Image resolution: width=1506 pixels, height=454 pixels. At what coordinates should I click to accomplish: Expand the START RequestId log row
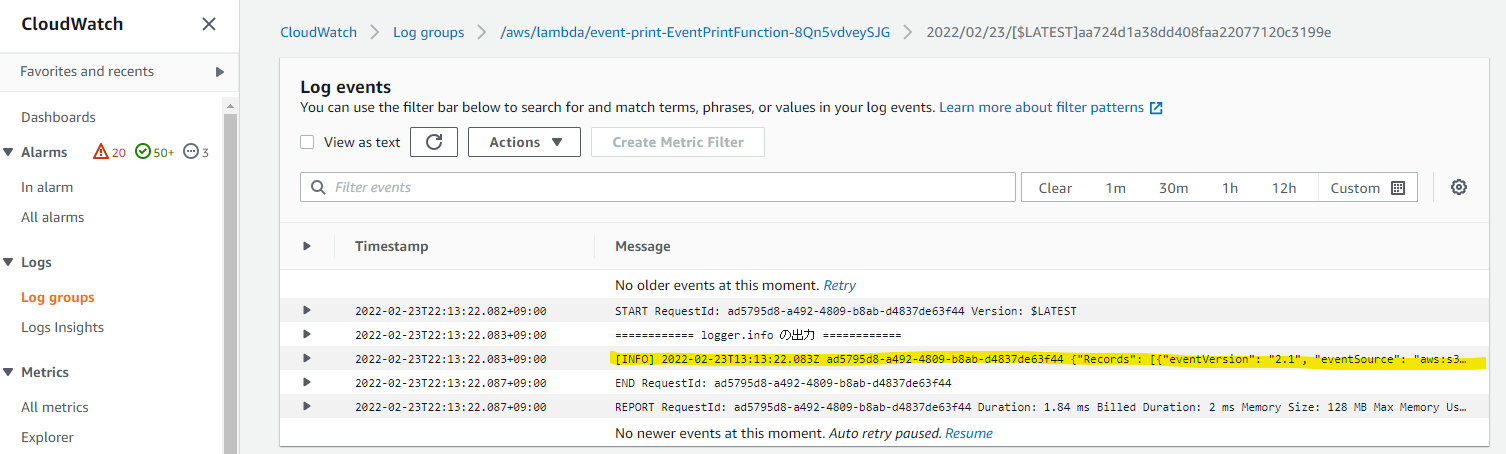click(307, 311)
